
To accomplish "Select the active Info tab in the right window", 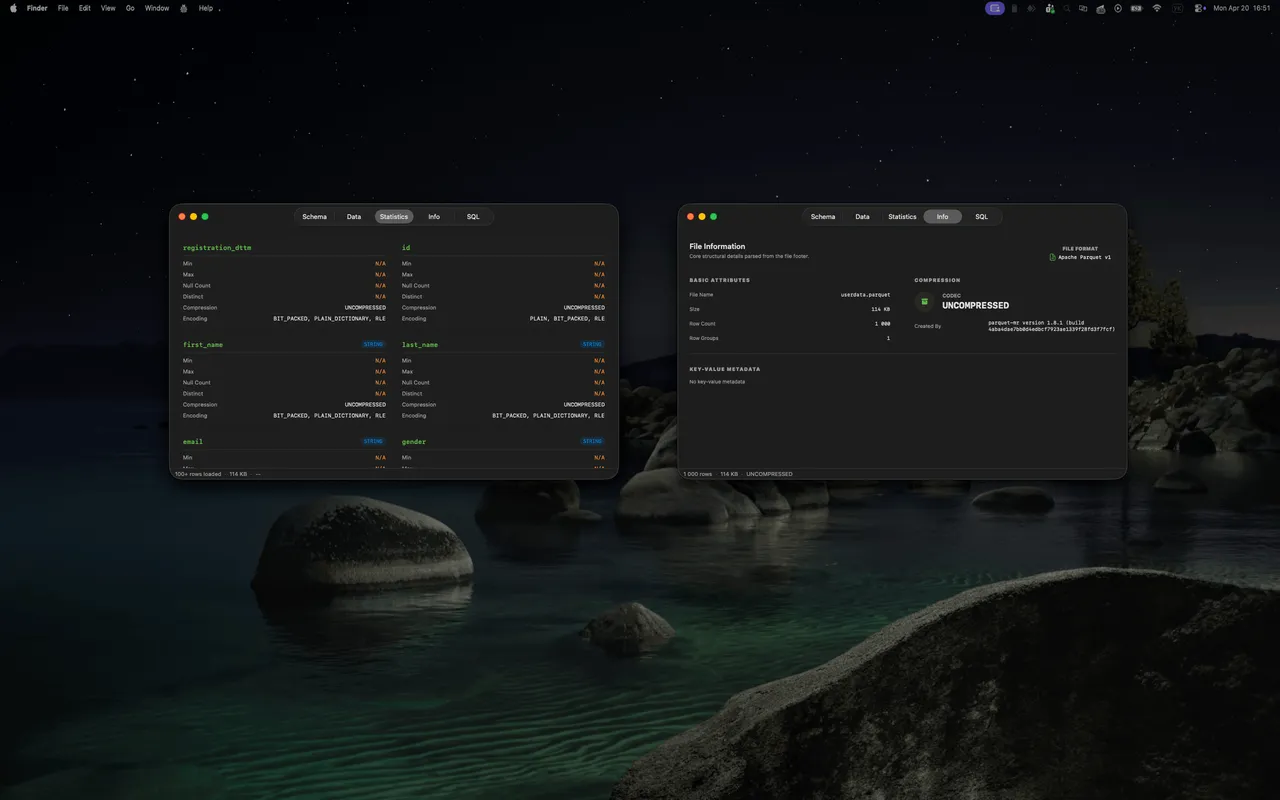I will (943, 217).
